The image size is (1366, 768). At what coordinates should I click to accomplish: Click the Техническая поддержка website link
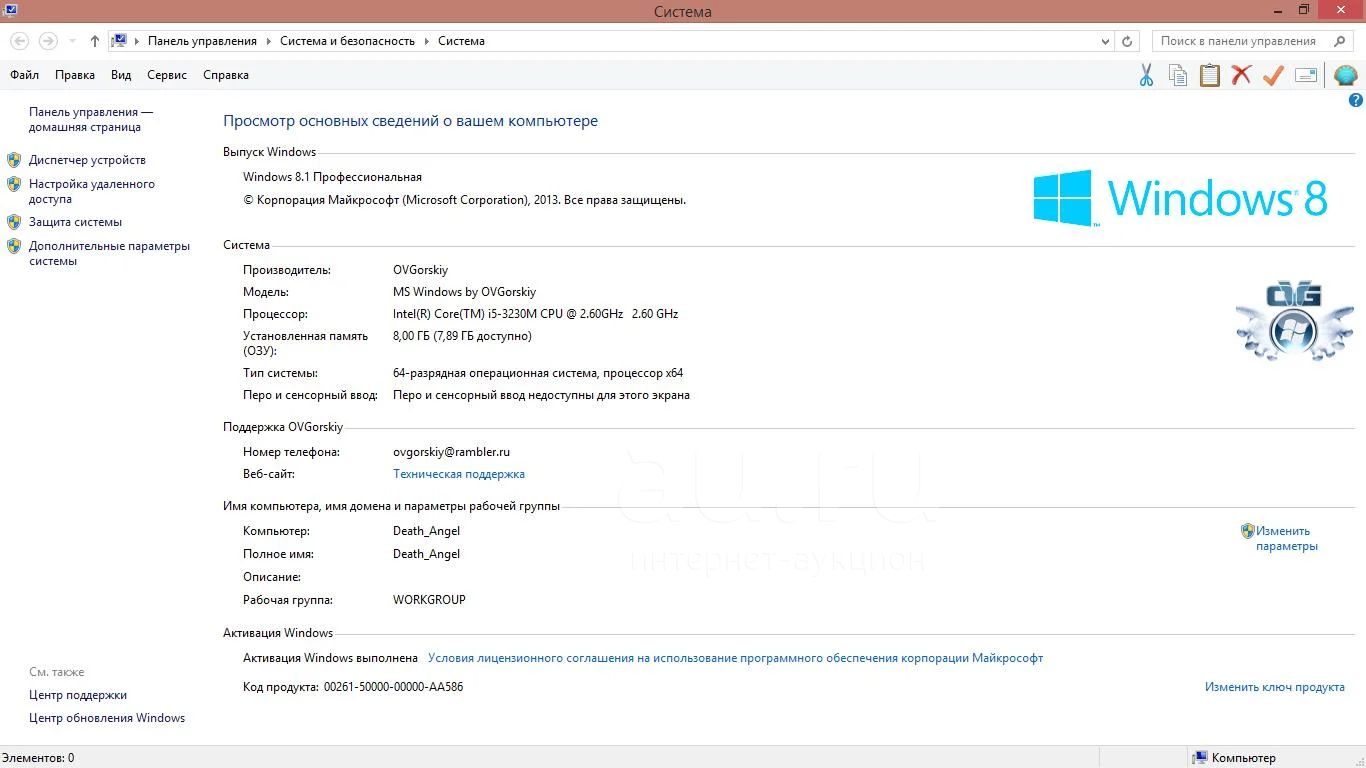coord(459,474)
